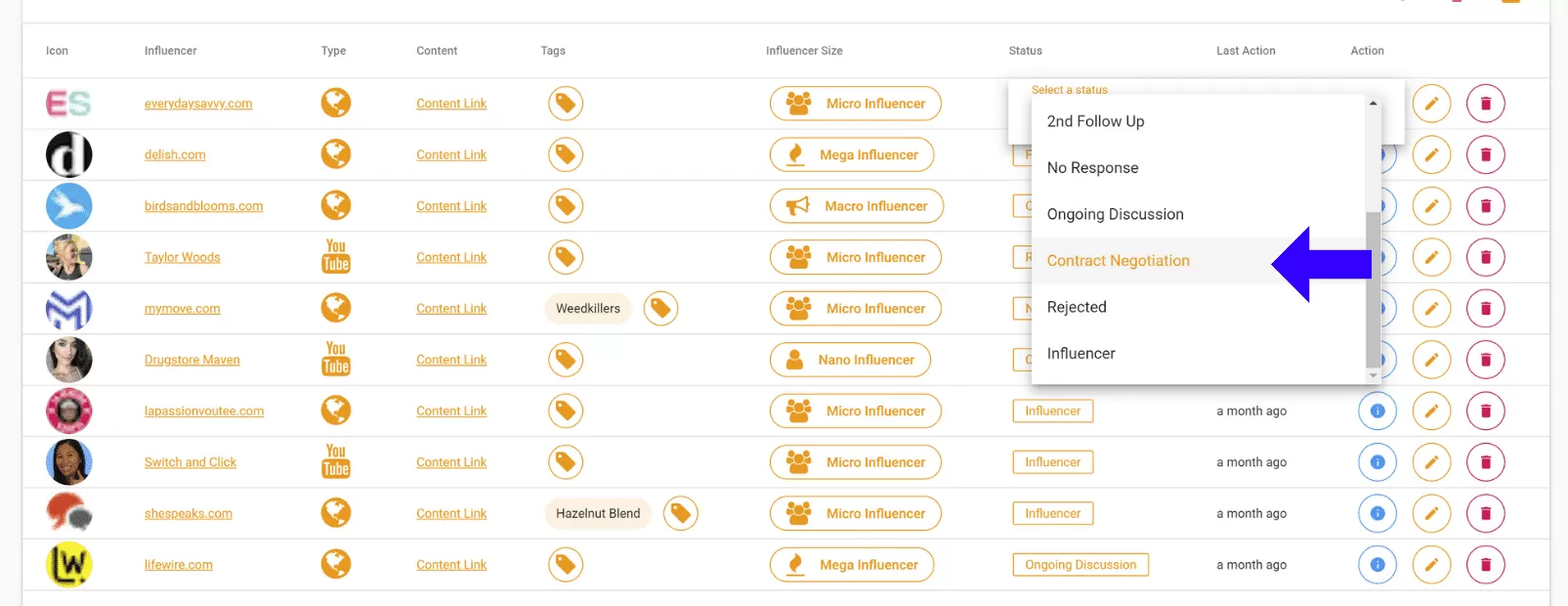Change Mega Influencer size for delish.com
Image resolution: width=1568 pixels, height=606 pixels.
click(852, 154)
